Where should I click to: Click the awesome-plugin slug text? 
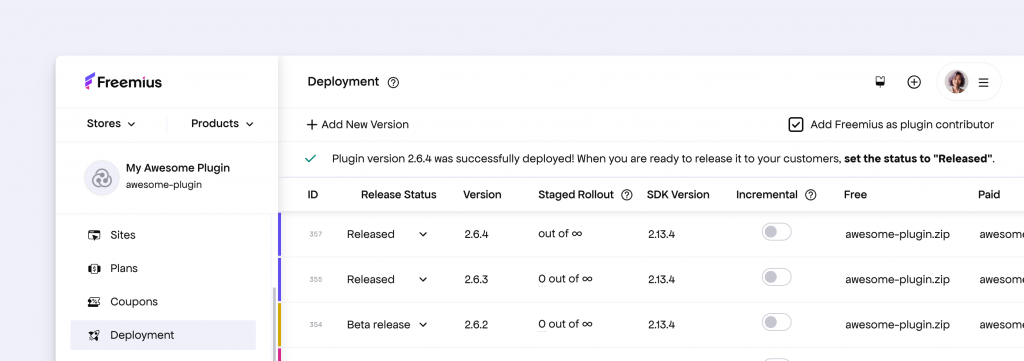click(164, 185)
